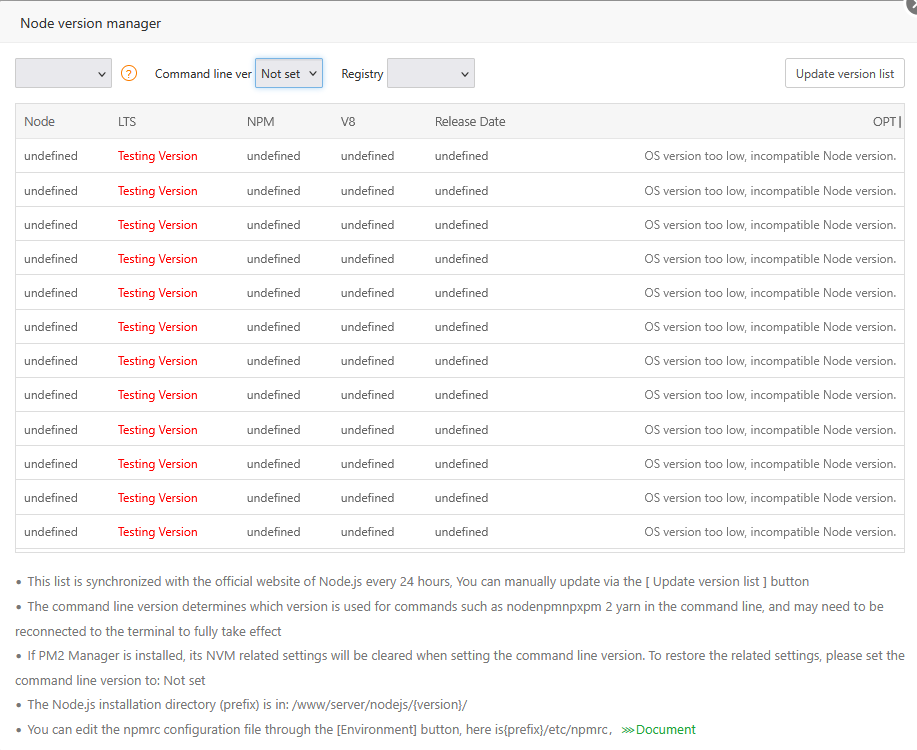Click Testing Version in the first row
This screenshot has height=750, width=917.
point(158,156)
